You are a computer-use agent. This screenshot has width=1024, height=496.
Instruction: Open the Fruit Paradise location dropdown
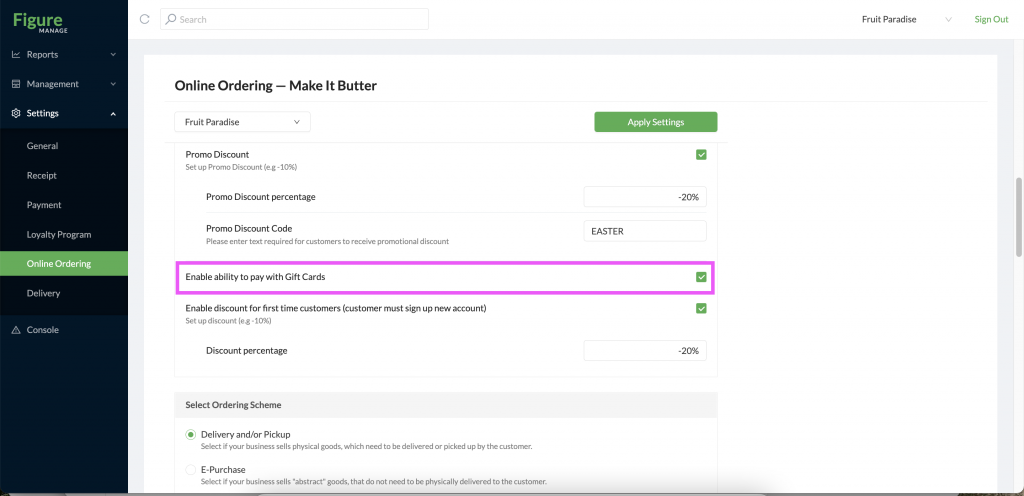coord(242,122)
